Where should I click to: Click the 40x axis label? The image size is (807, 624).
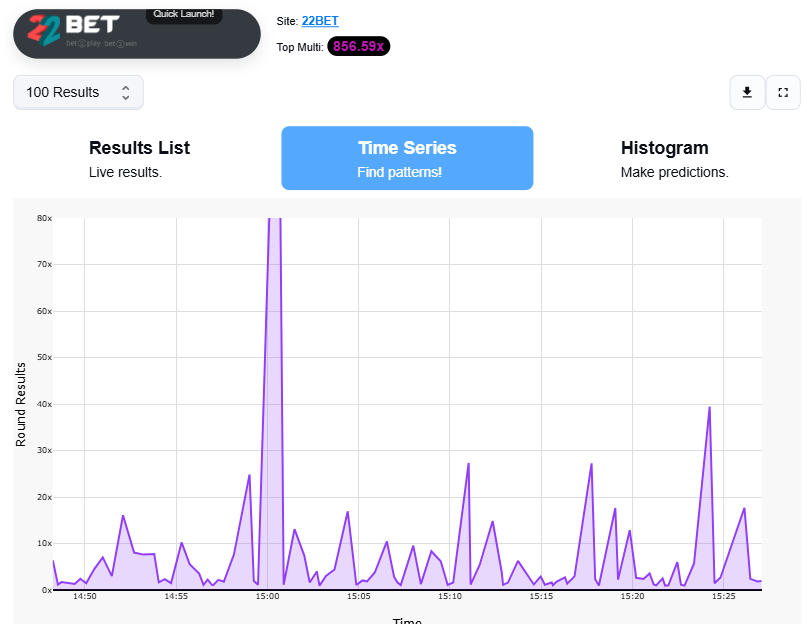pyautogui.click(x=44, y=404)
